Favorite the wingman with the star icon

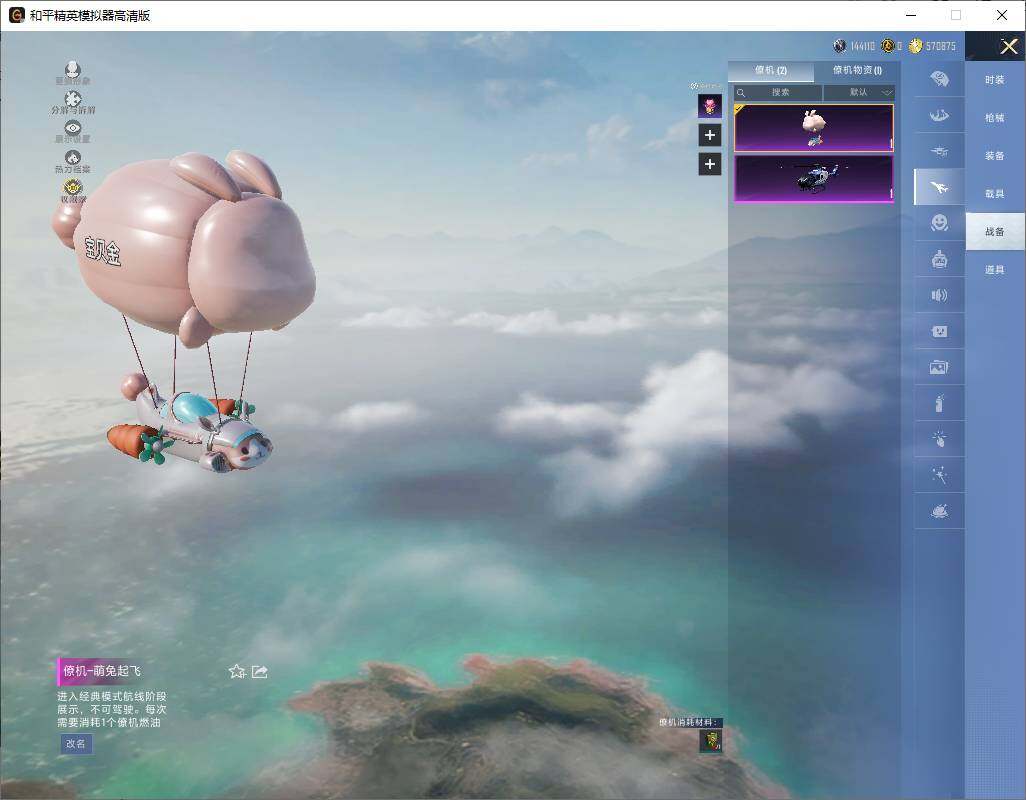point(237,671)
